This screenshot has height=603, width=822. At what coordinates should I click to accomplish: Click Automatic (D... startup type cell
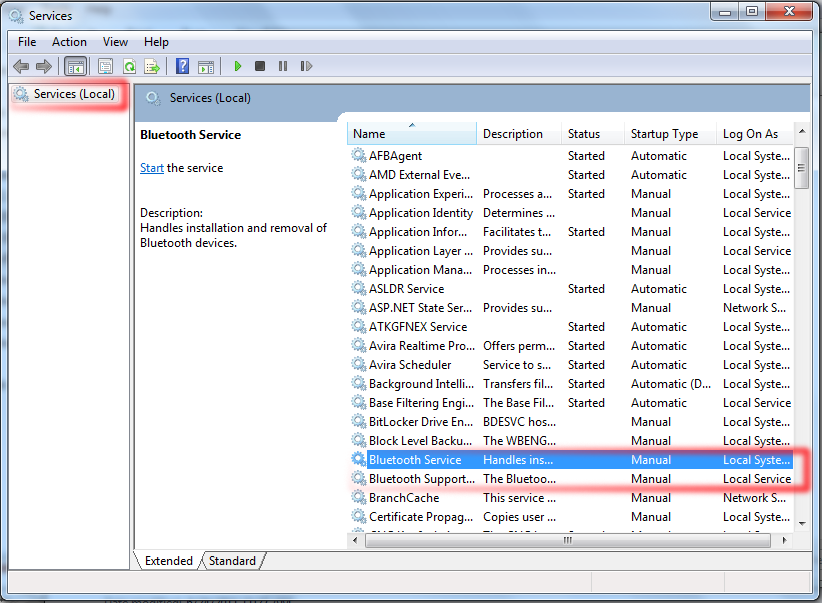pos(670,383)
